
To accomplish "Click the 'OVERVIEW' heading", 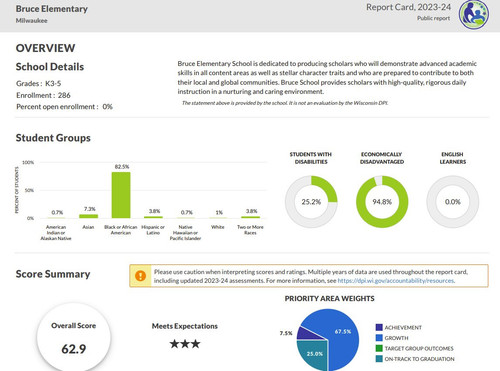I will click(45, 48).
